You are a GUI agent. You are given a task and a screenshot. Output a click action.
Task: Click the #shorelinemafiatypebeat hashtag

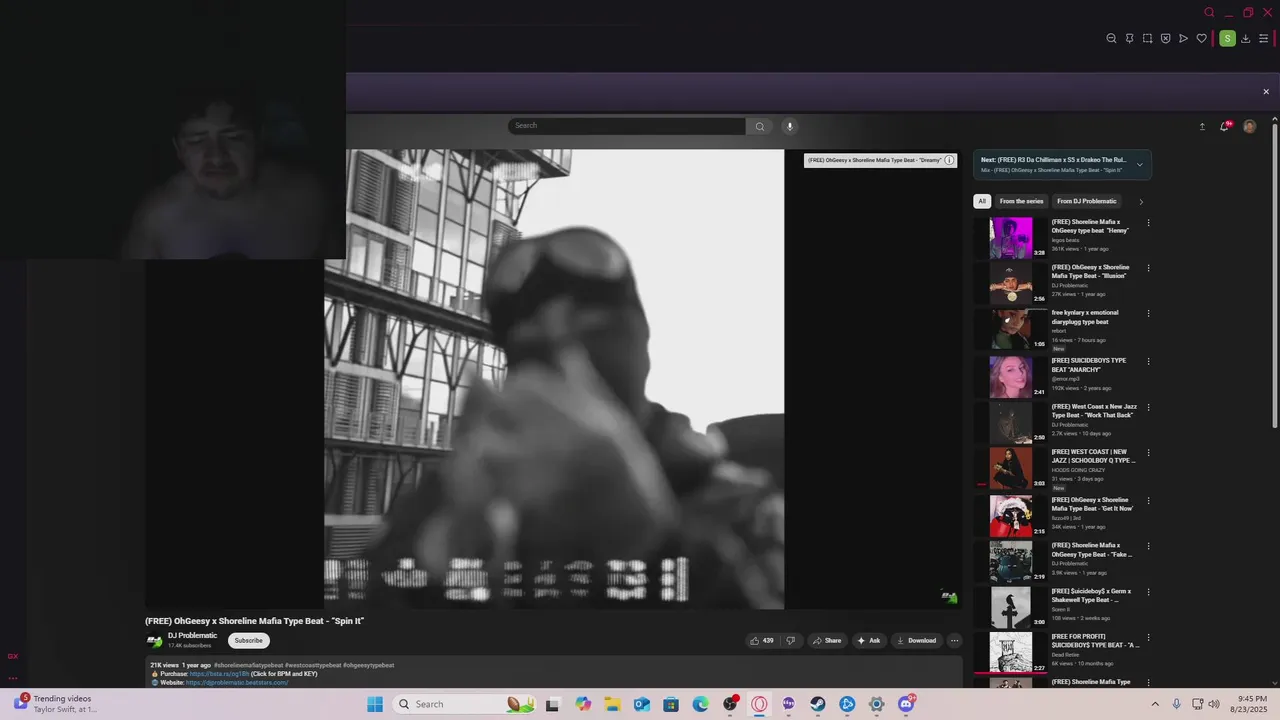(x=248, y=665)
